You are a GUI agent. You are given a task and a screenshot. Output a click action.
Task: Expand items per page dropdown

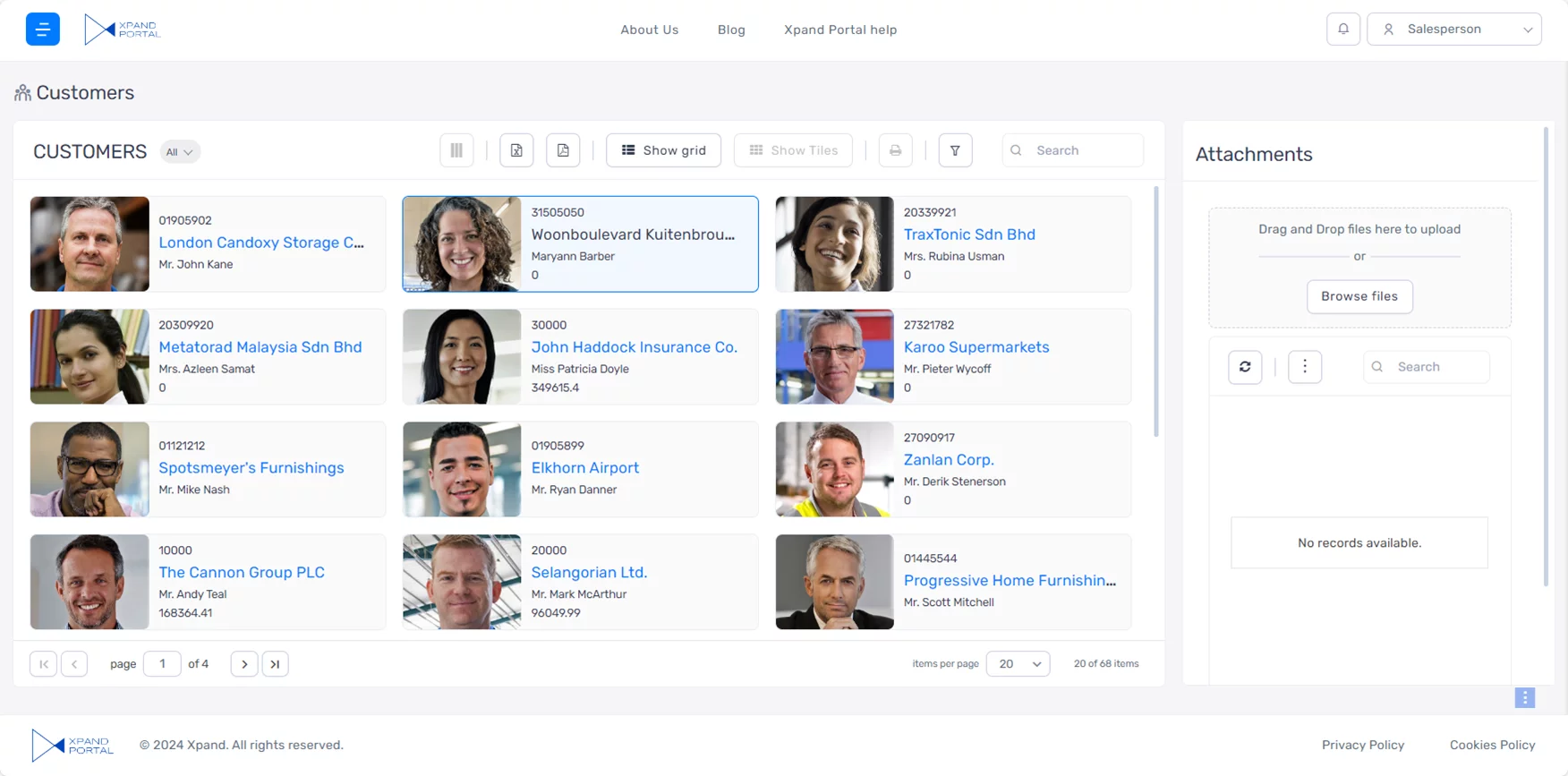coord(1018,664)
